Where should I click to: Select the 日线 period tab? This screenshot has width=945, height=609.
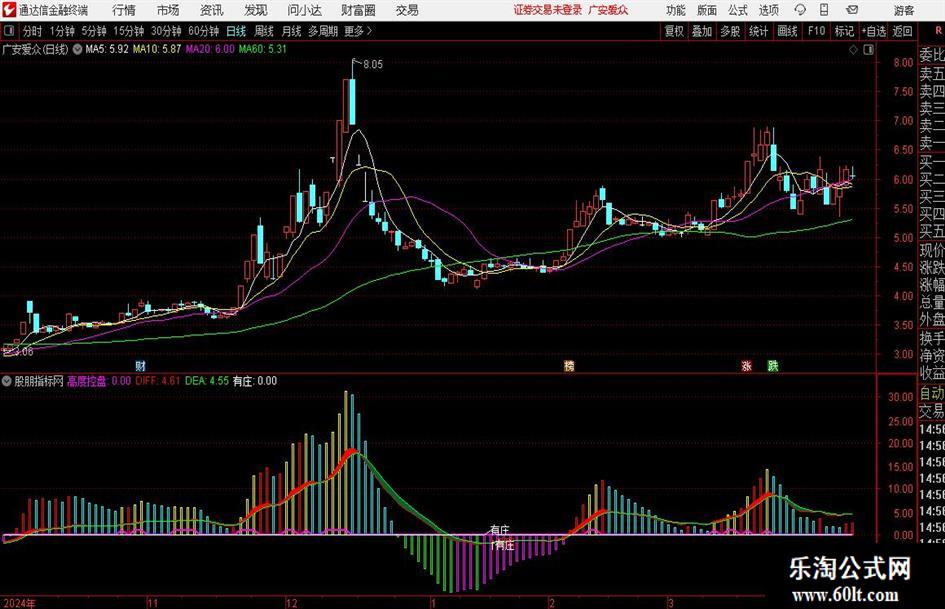click(x=236, y=31)
